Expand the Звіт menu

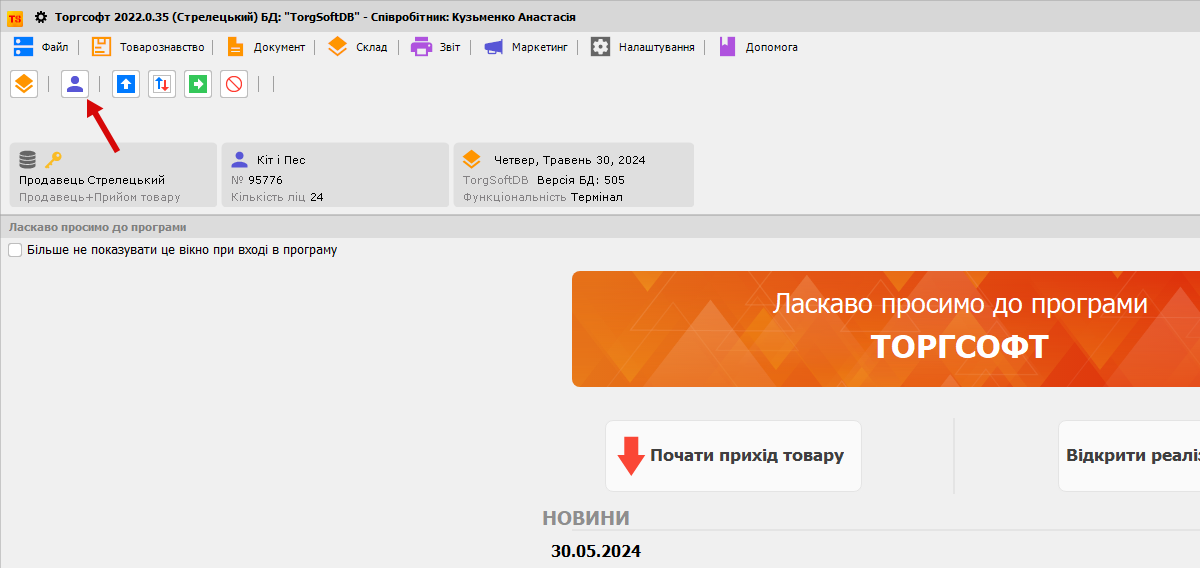pos(436,47)
